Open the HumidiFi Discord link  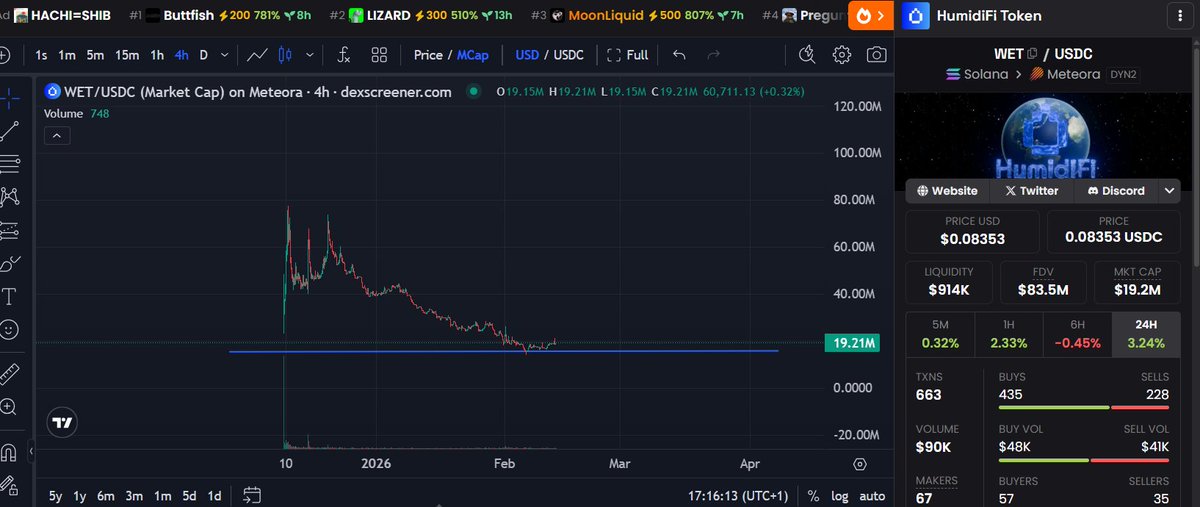[x=1115, y=190]
